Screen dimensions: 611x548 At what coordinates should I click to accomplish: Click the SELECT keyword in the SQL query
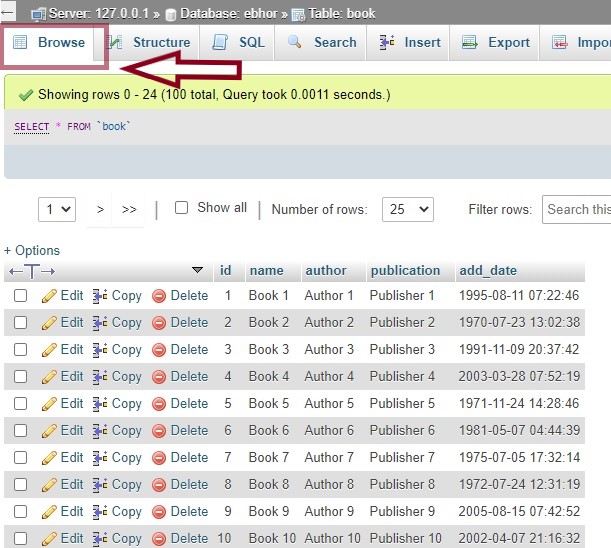point(32,127)
